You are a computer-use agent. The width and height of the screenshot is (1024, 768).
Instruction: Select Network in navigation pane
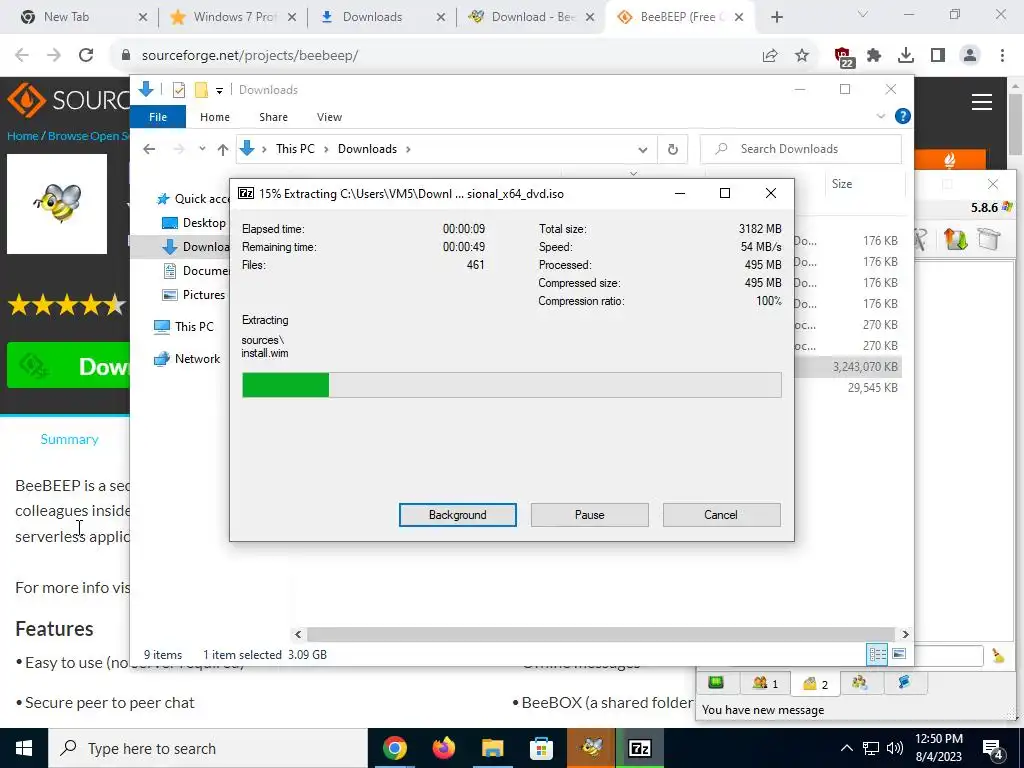(x=187, y=359)
